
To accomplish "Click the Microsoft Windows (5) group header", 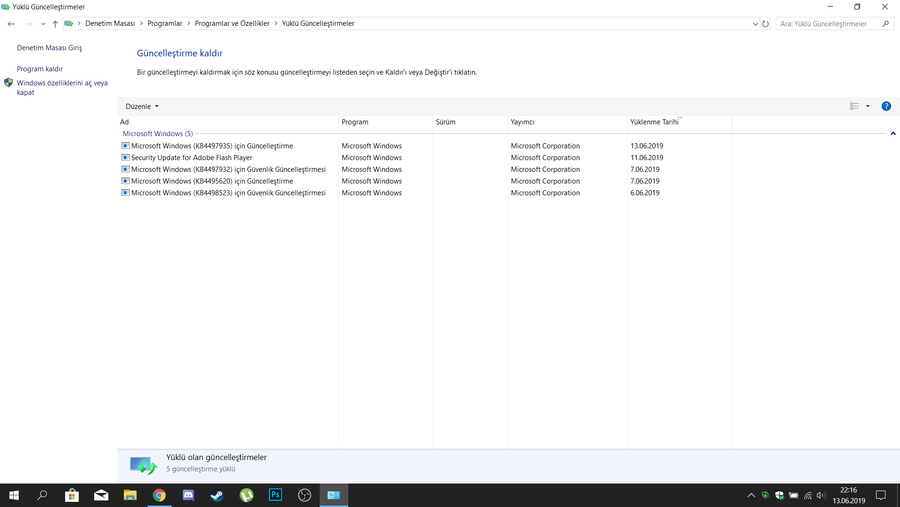I will [158, 134].
